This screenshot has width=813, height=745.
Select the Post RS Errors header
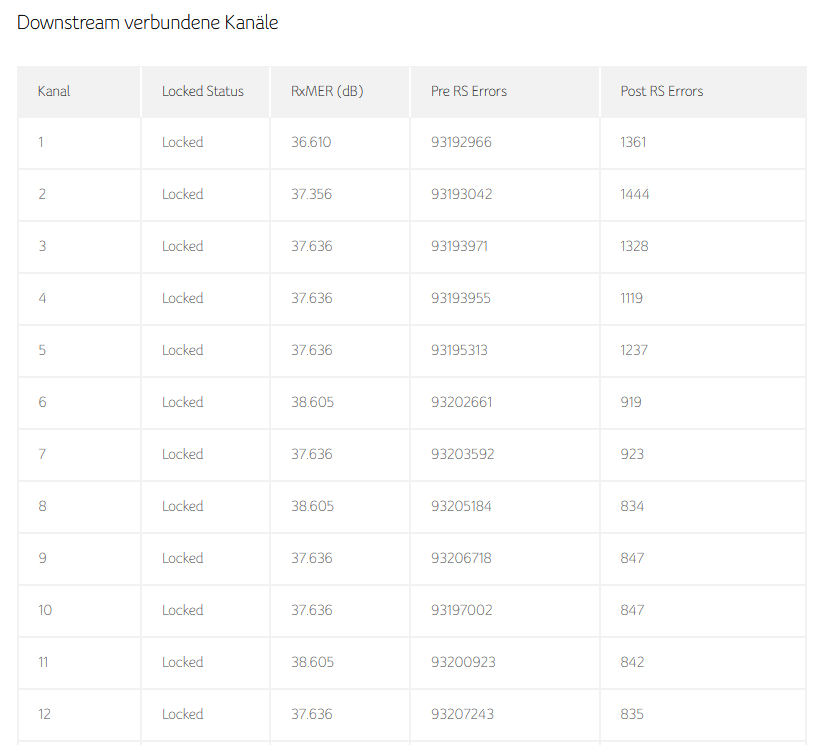[x=661, y=91]
